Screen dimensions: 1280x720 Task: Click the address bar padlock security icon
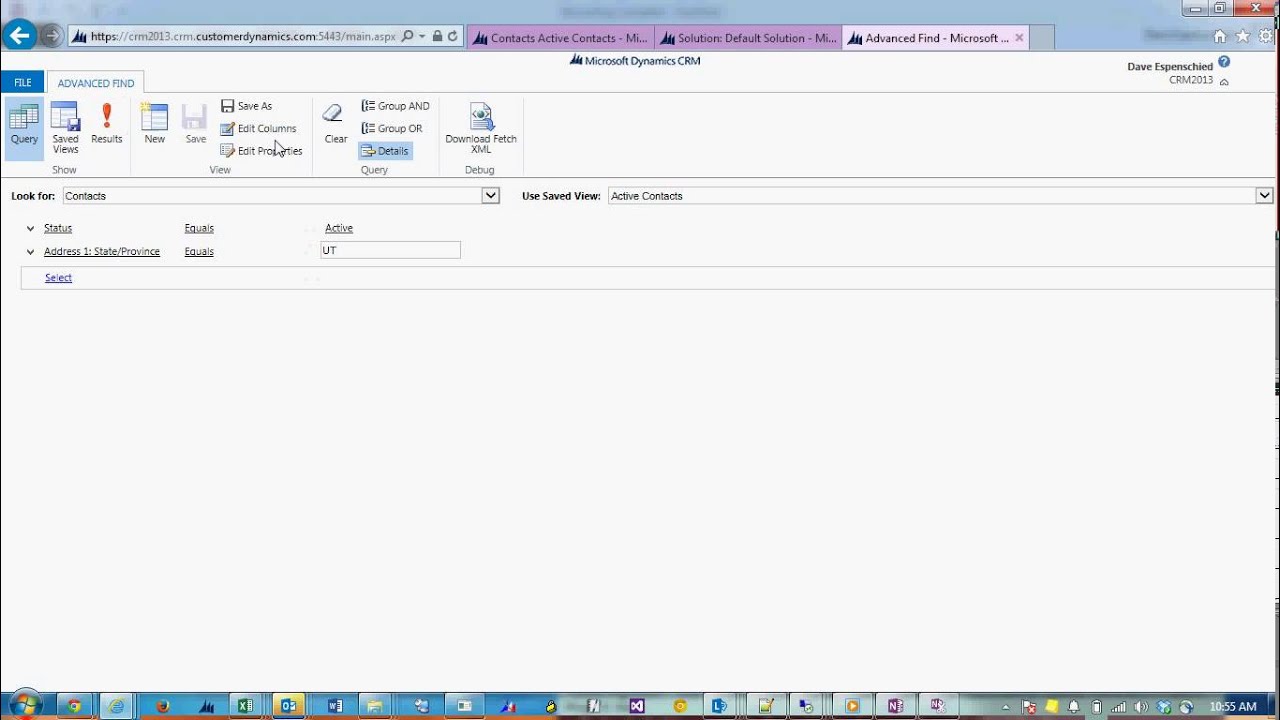(x=437, y=37)
